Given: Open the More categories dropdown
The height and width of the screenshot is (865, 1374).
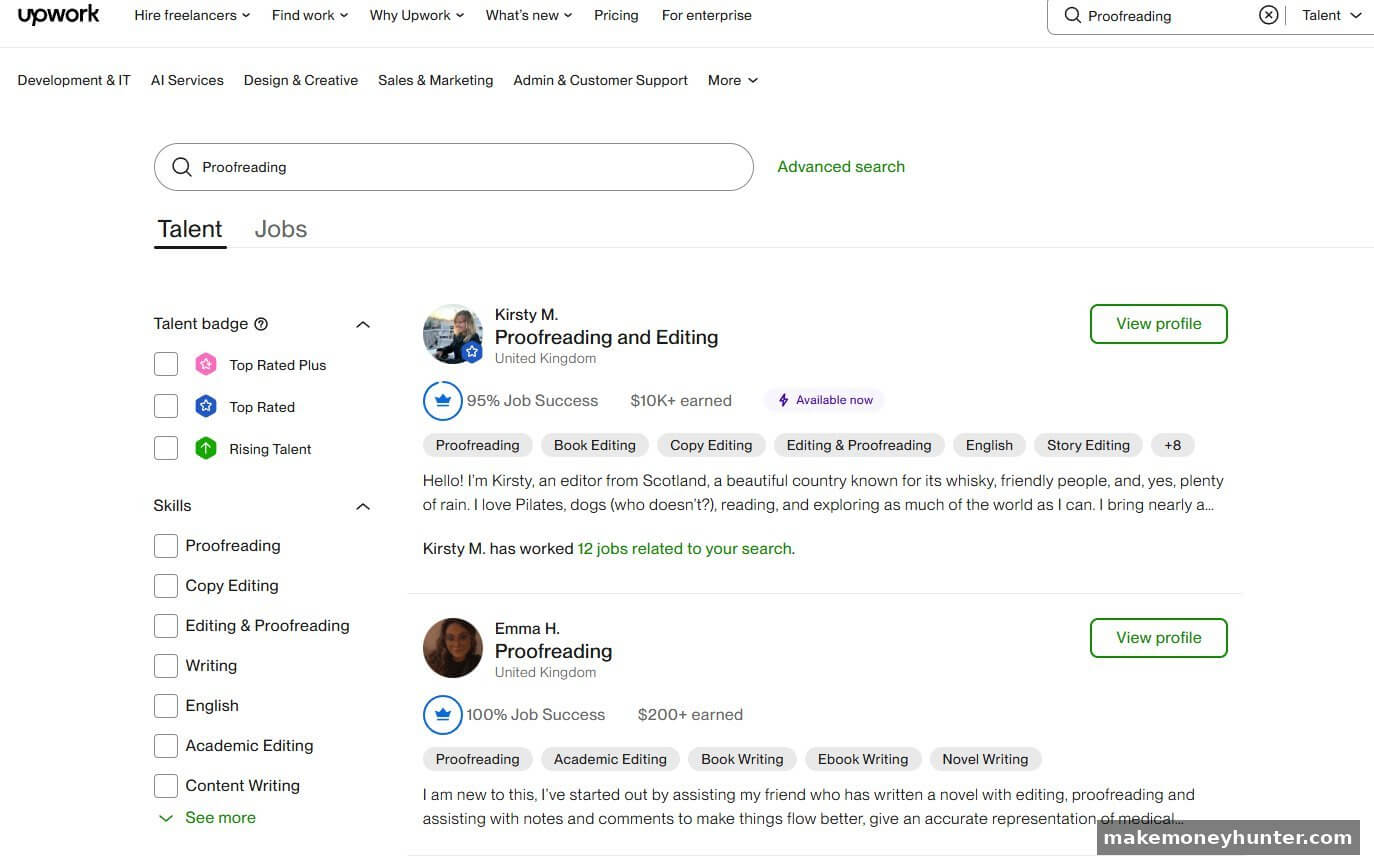Looking at the screenshot, I should pos(733,80).
